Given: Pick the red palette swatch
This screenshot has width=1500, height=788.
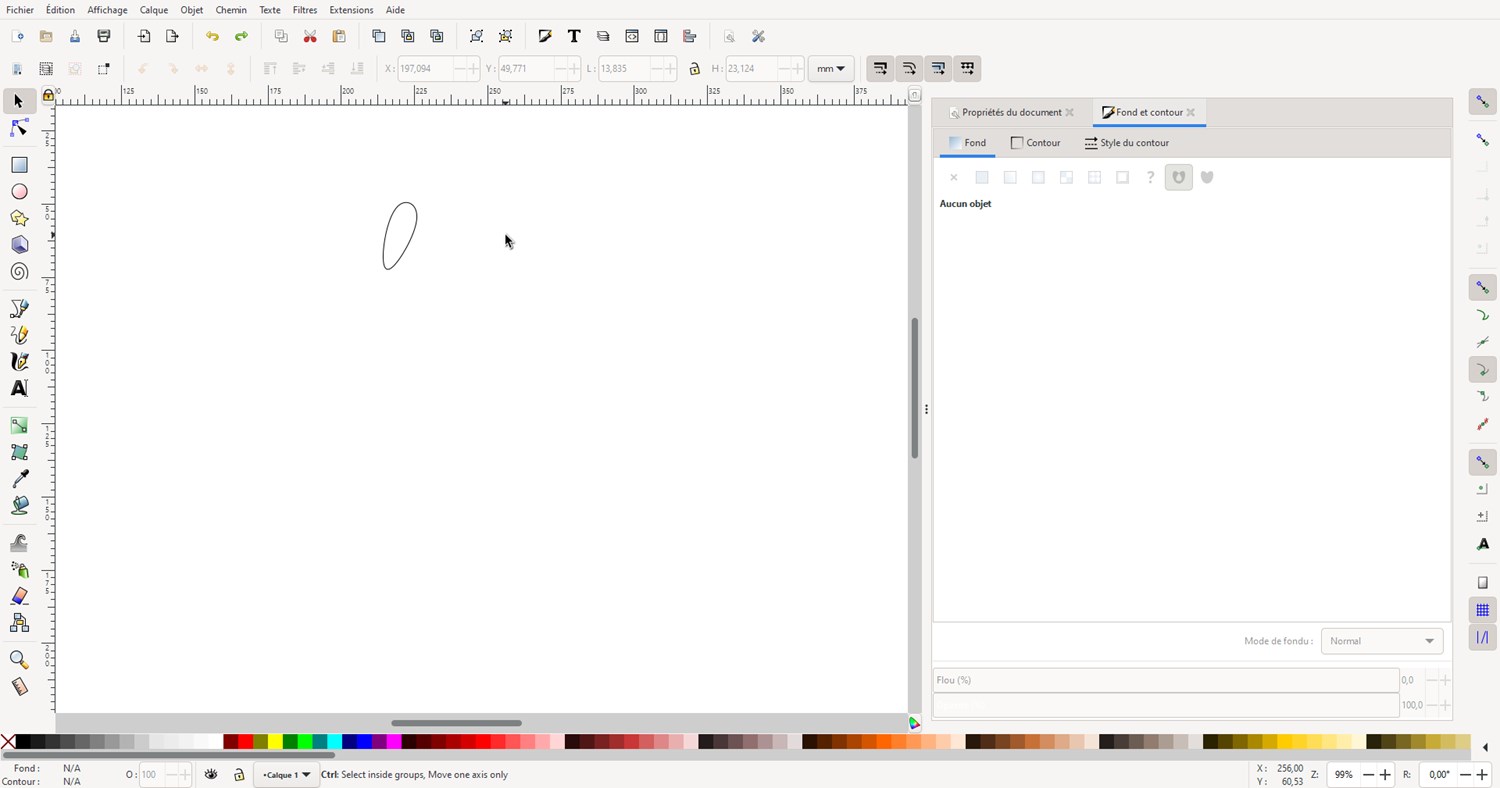Looking at the screenshot, I should [245, 742].
